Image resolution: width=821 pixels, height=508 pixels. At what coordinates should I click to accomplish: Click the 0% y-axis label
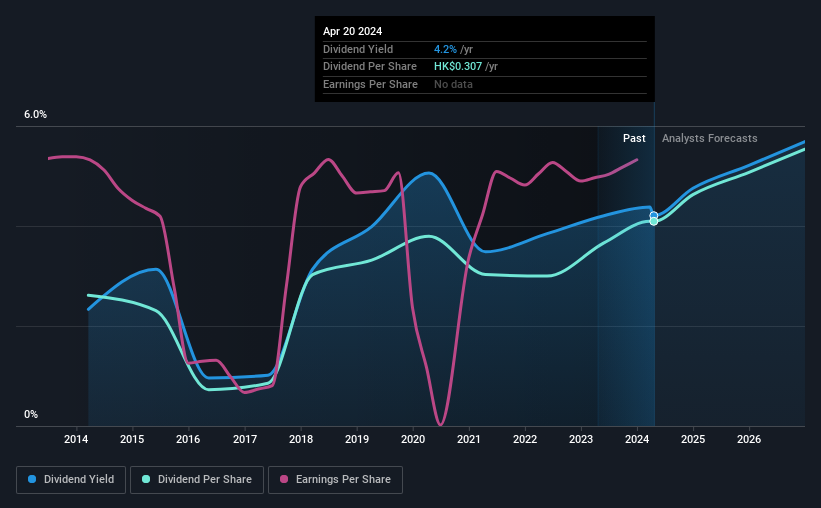coord(31,414)
